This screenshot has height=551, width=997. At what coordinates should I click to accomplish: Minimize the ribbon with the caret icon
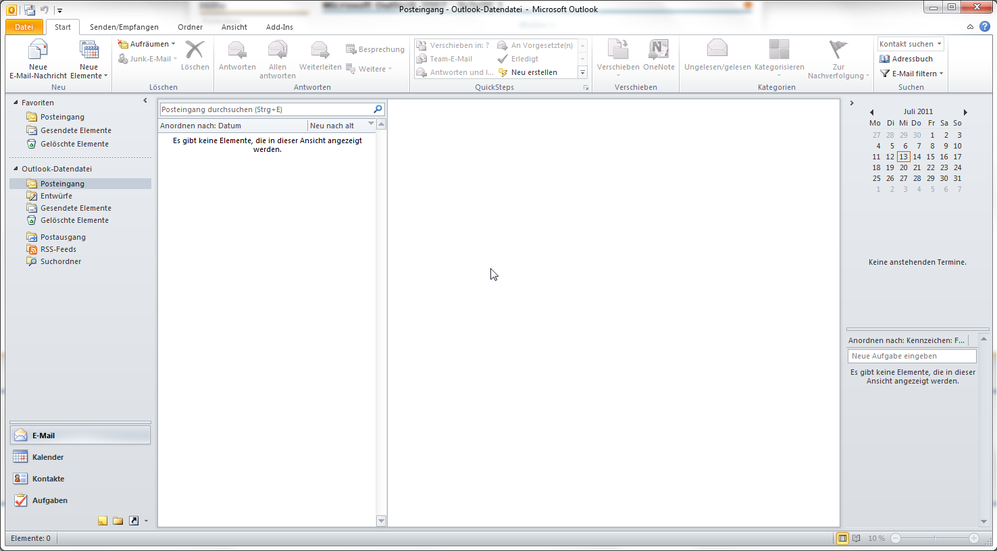970,27
